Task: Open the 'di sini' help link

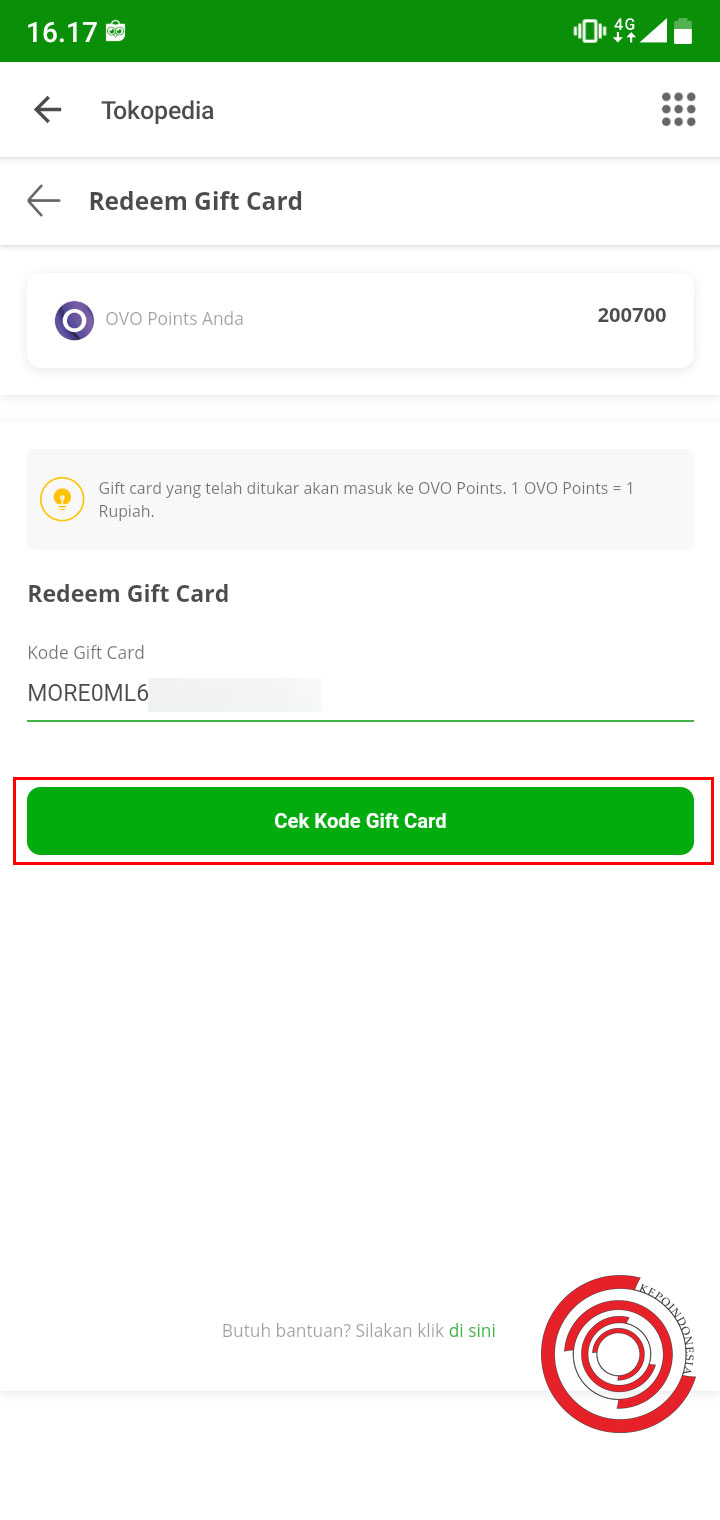Action: [x=471, y=1330]
